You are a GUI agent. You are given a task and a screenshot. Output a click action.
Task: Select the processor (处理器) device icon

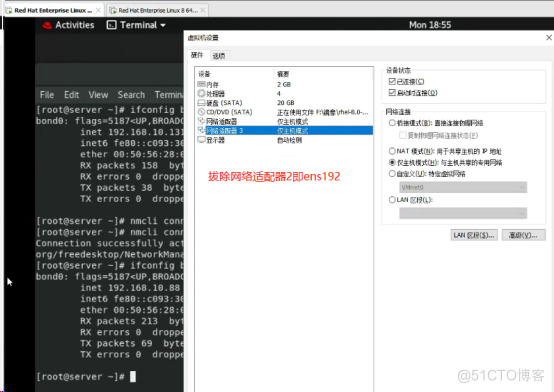(x=201, y=93)
